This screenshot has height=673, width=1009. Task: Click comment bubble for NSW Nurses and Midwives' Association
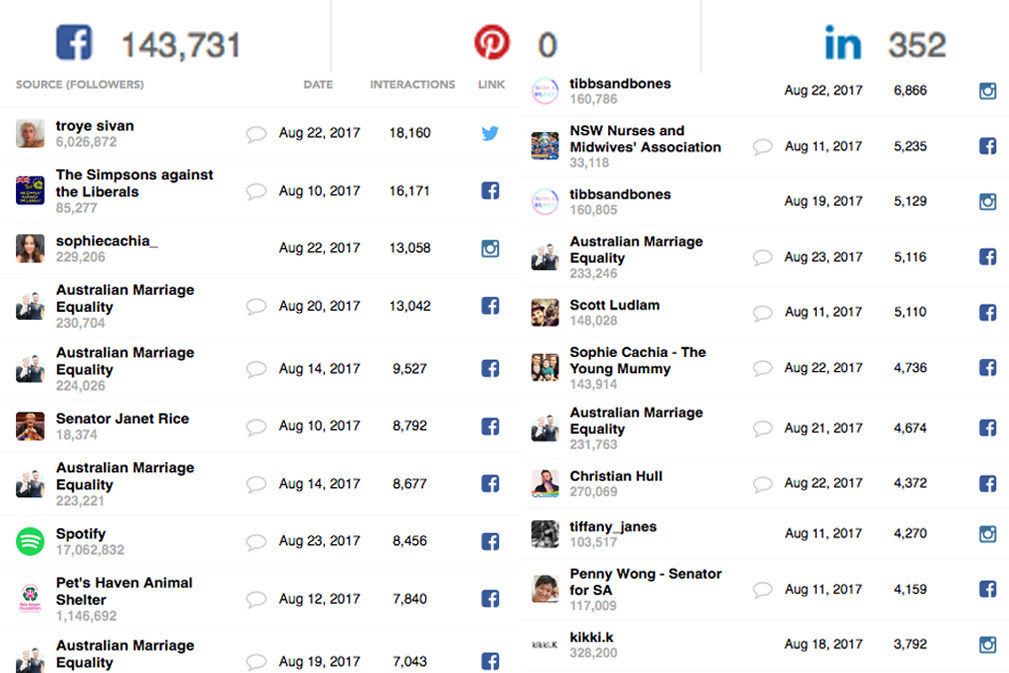tap(763, 147)
